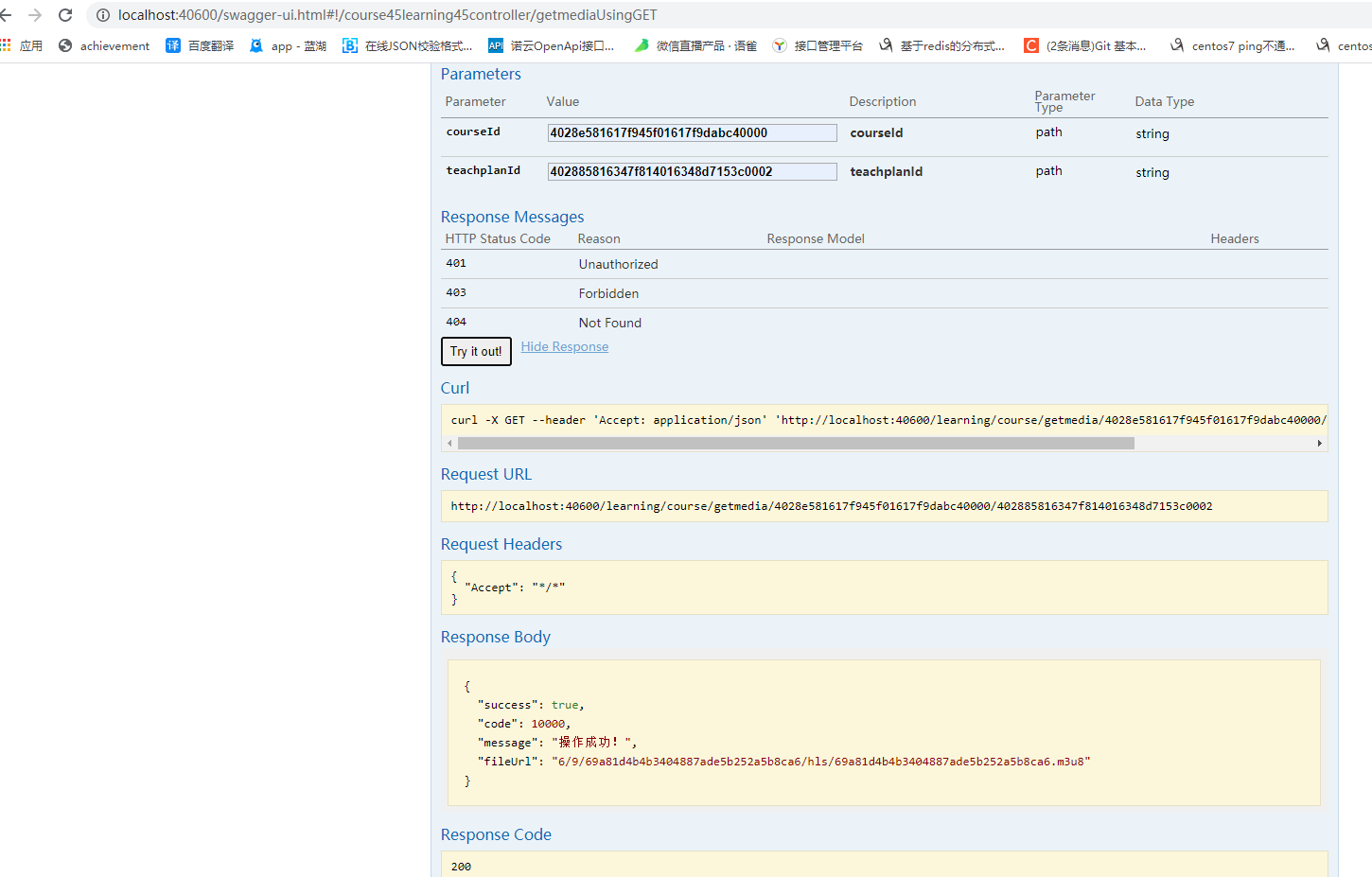The image size is (1372, 877).
Task: Click the browser forward arrow
Action: point(35,15)
